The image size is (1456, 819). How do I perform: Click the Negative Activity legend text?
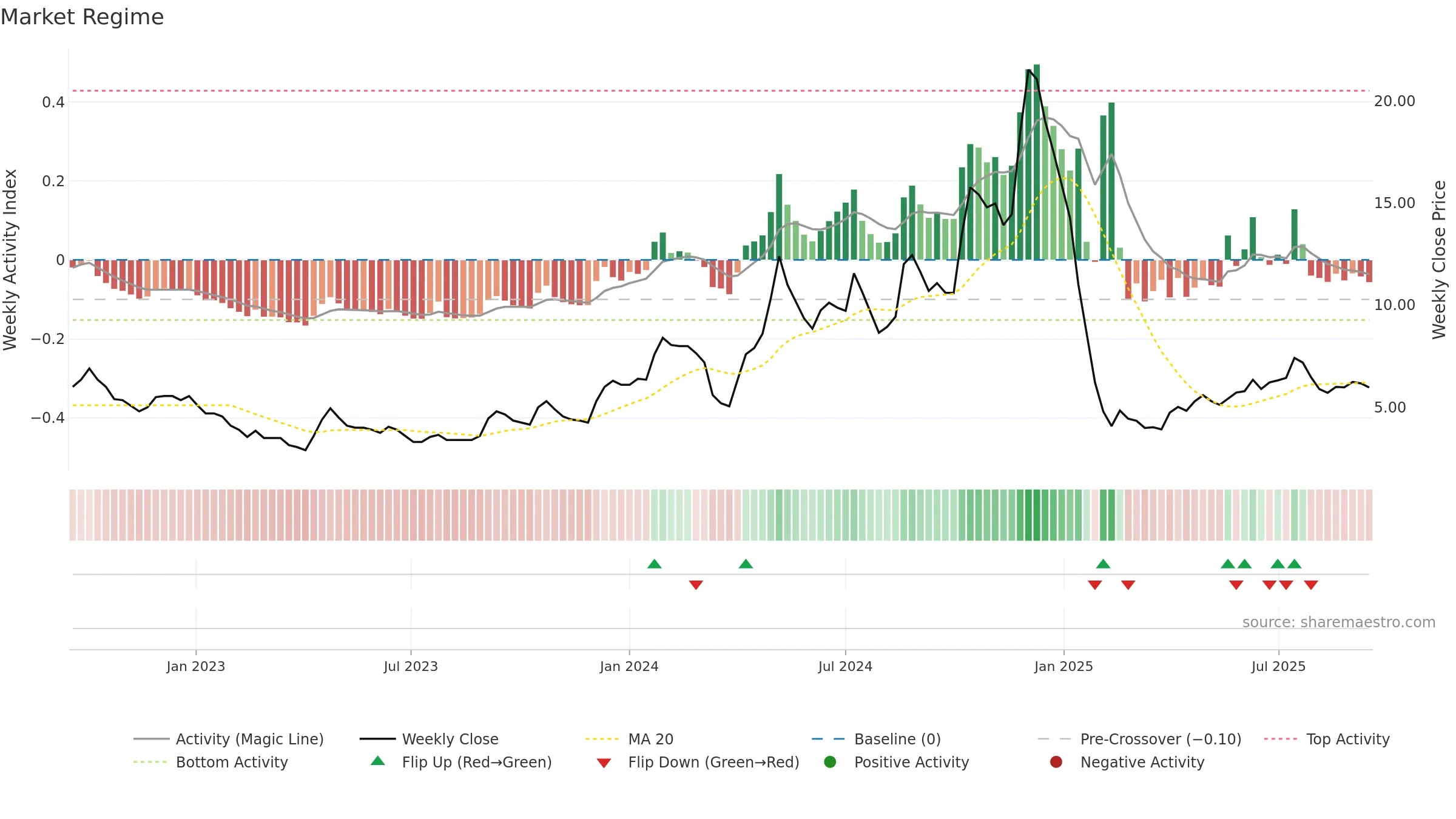(1142, 762)
